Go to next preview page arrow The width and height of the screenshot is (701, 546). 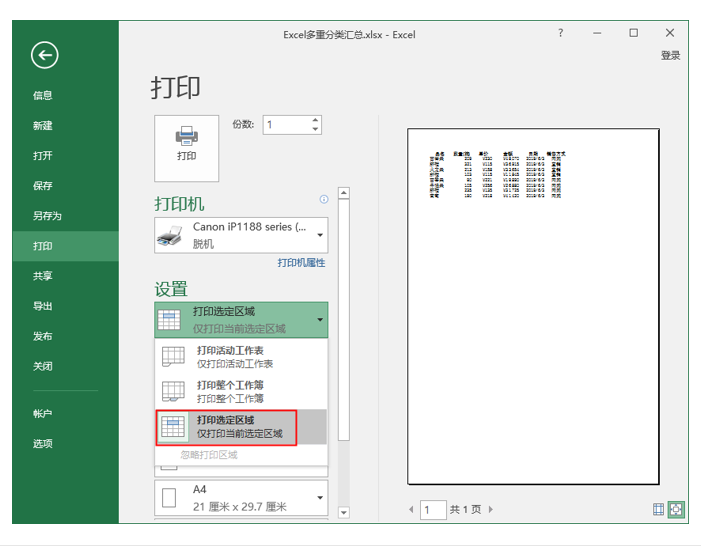490,509
